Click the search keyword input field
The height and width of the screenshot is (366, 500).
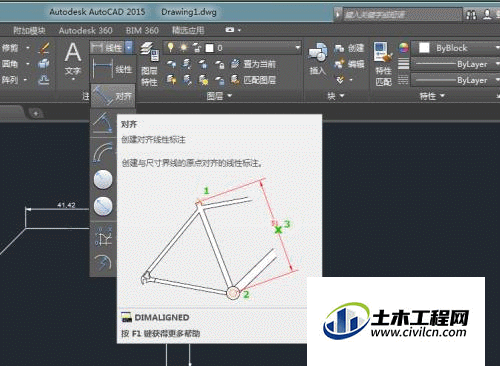click(403, 15)
